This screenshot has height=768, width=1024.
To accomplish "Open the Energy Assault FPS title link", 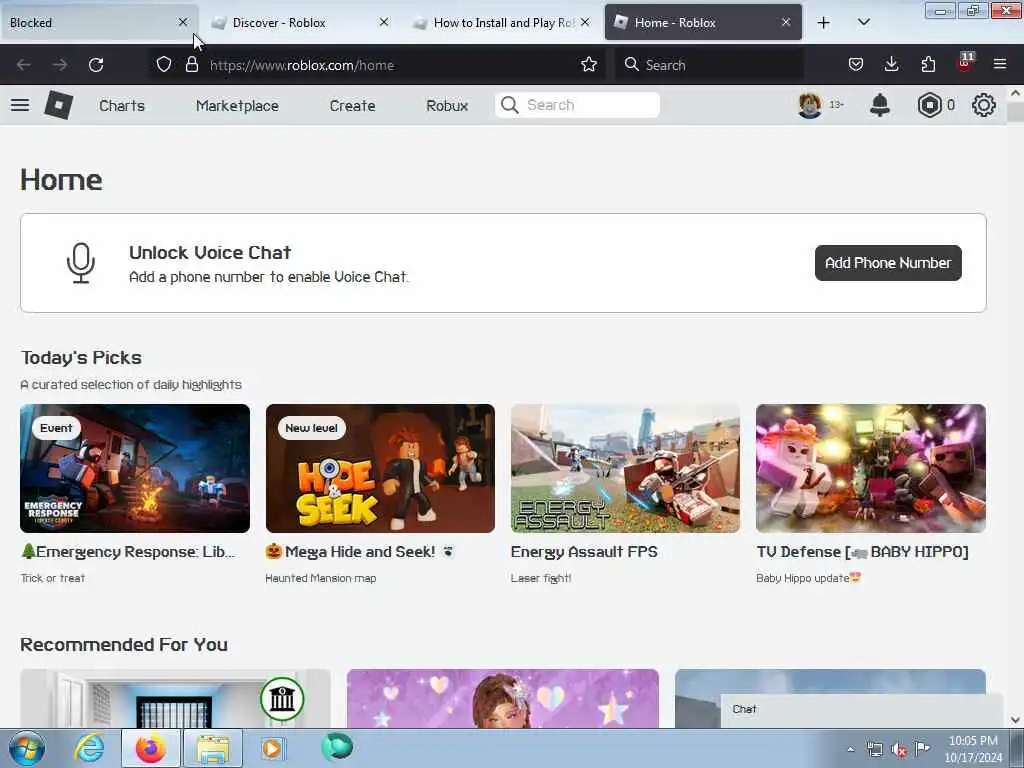I will pos(584,552).
